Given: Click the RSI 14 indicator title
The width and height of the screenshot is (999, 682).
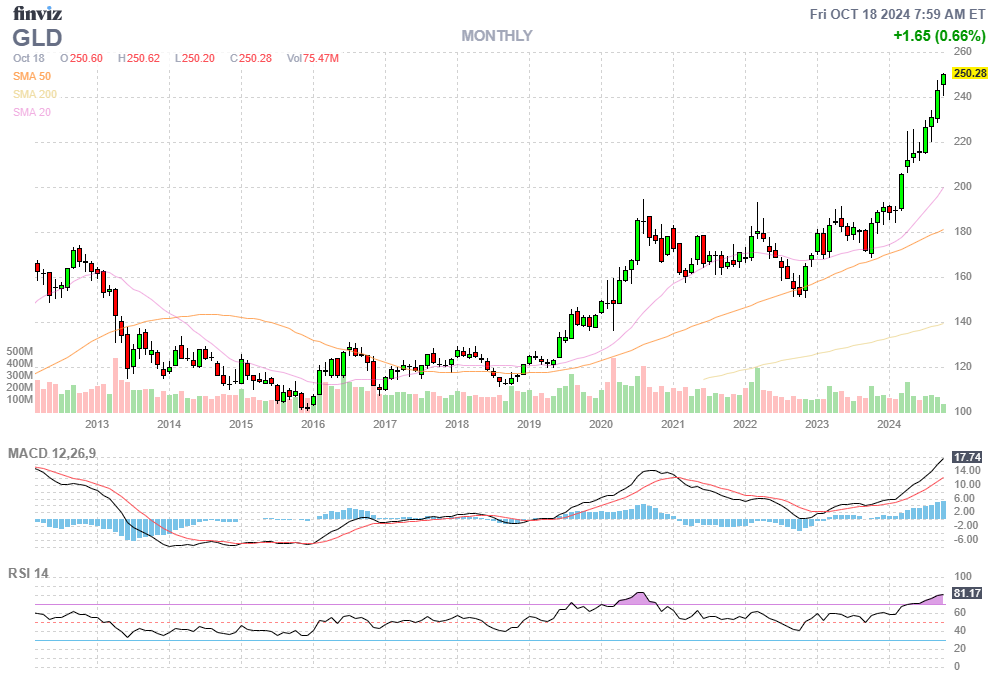Looking at the screenshot, I should pyautogui.click(x=29, y=574).
